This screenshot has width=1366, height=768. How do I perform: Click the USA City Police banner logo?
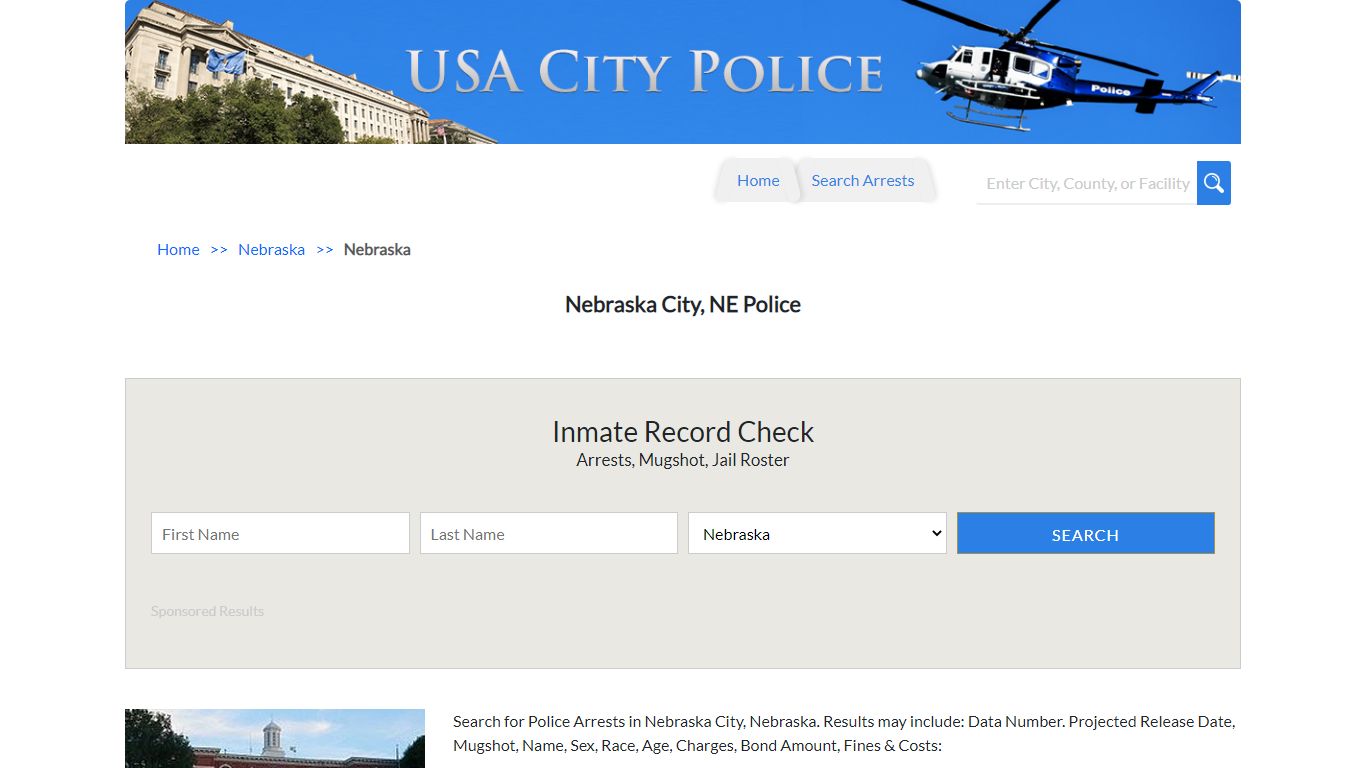tap(683, 71)
